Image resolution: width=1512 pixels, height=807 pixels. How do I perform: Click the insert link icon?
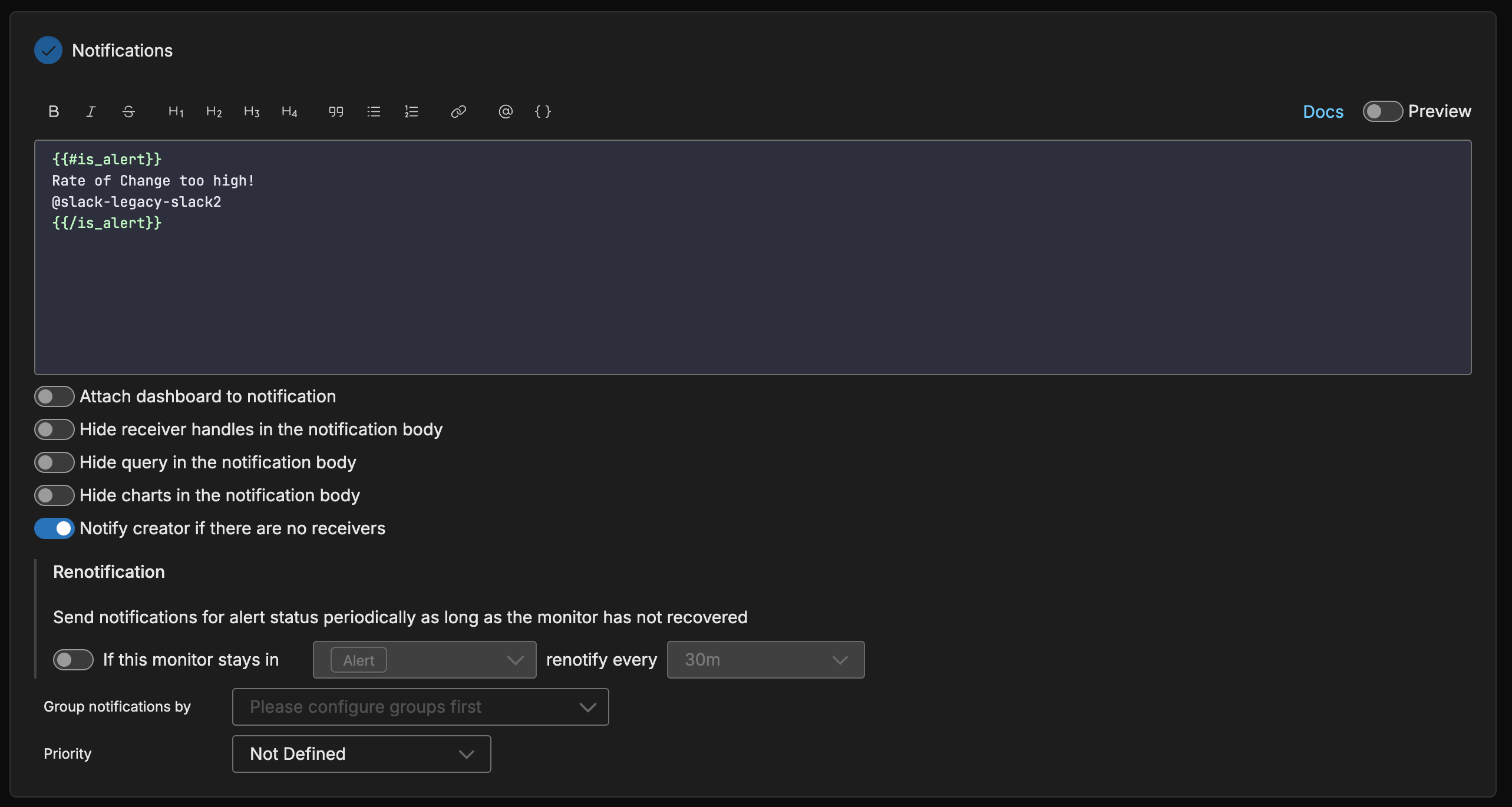[x=458, y=111]
